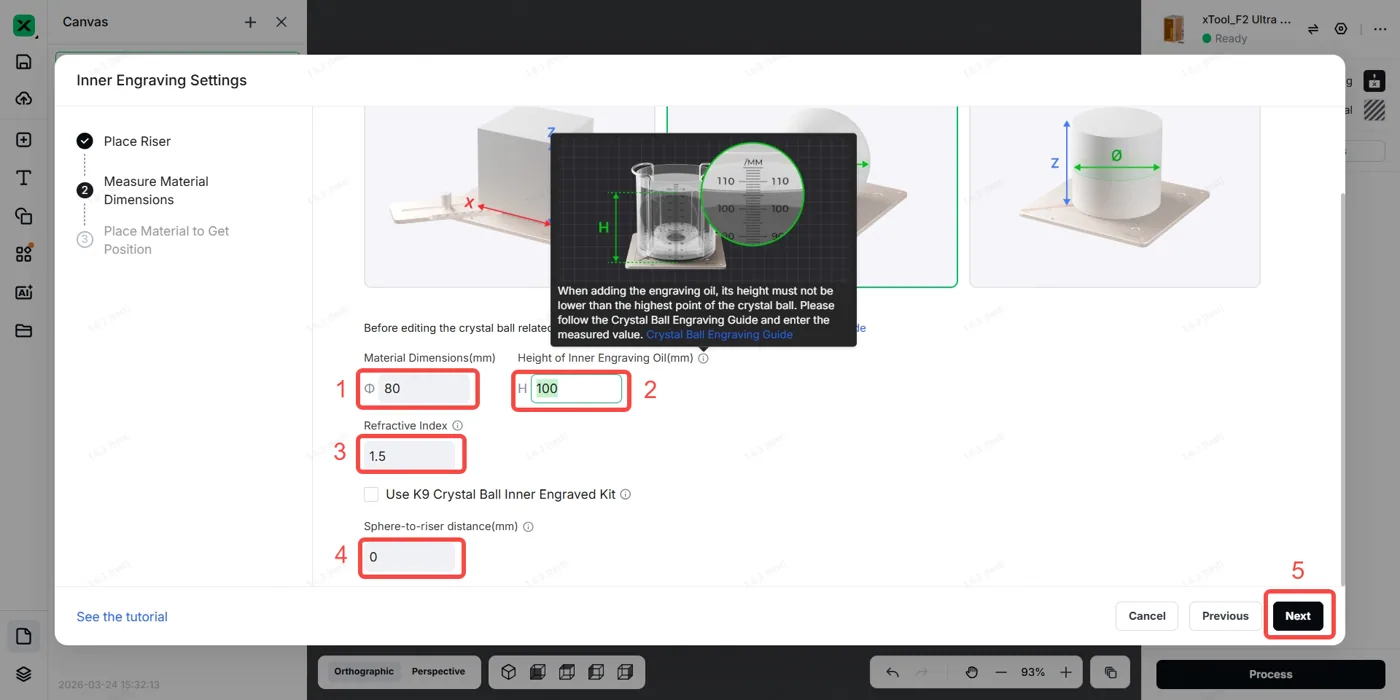Open device settings hexagon icon
1400x700 pixels.
(x=1341, y=29)
